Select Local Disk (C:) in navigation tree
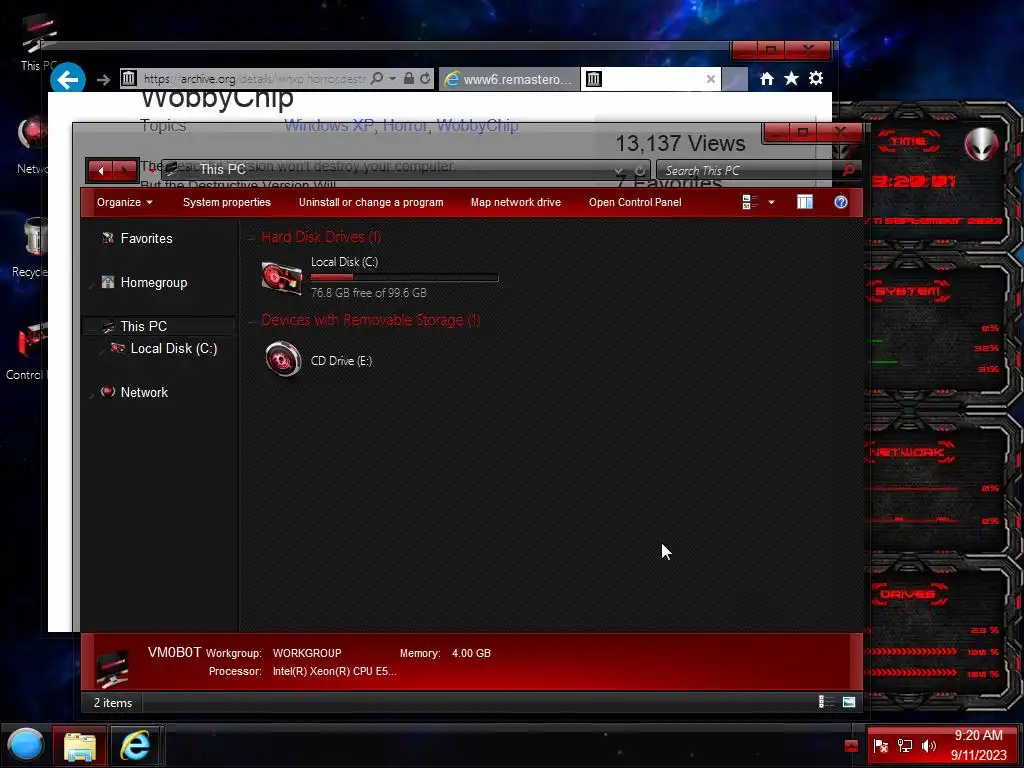The width and height of the screenshot is (1024, 768). point(174,348)
